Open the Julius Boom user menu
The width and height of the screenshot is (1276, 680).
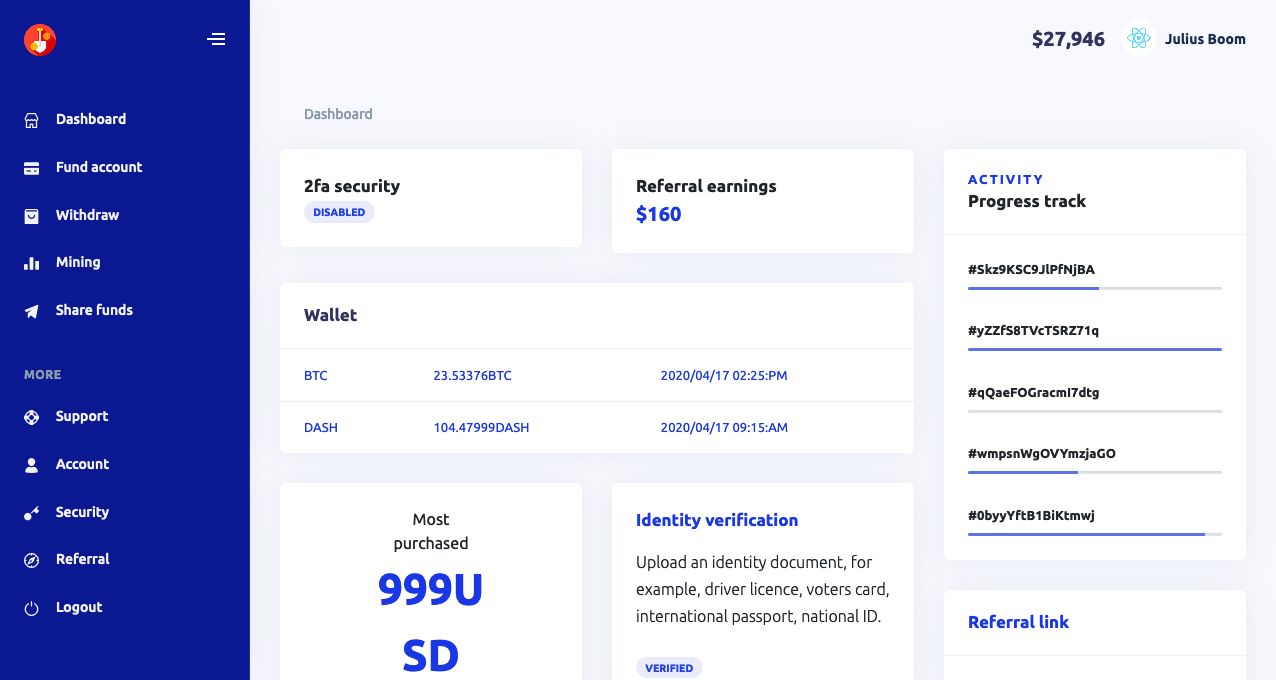pyautogui.click(x=1205, y=39)
